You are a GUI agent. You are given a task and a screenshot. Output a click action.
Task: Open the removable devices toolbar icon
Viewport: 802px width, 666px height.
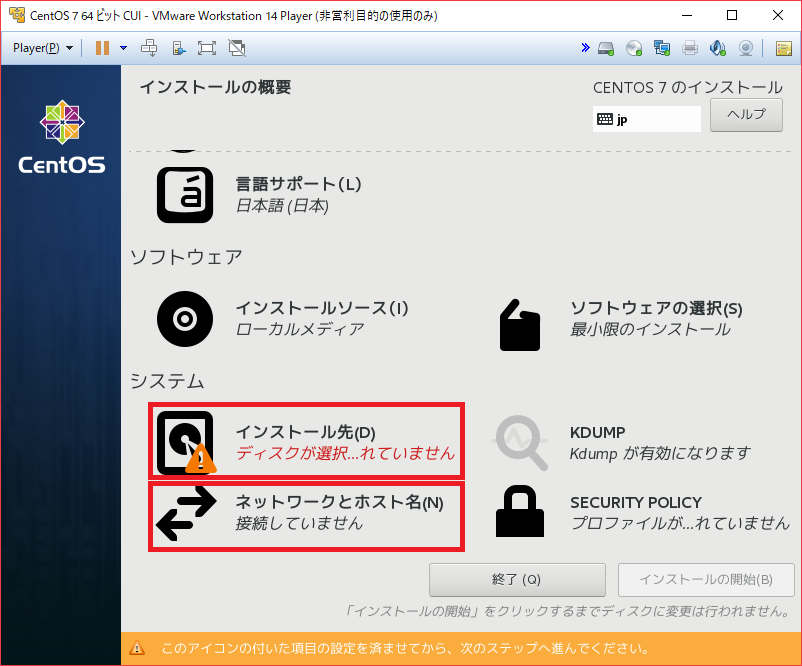[179, 48]
